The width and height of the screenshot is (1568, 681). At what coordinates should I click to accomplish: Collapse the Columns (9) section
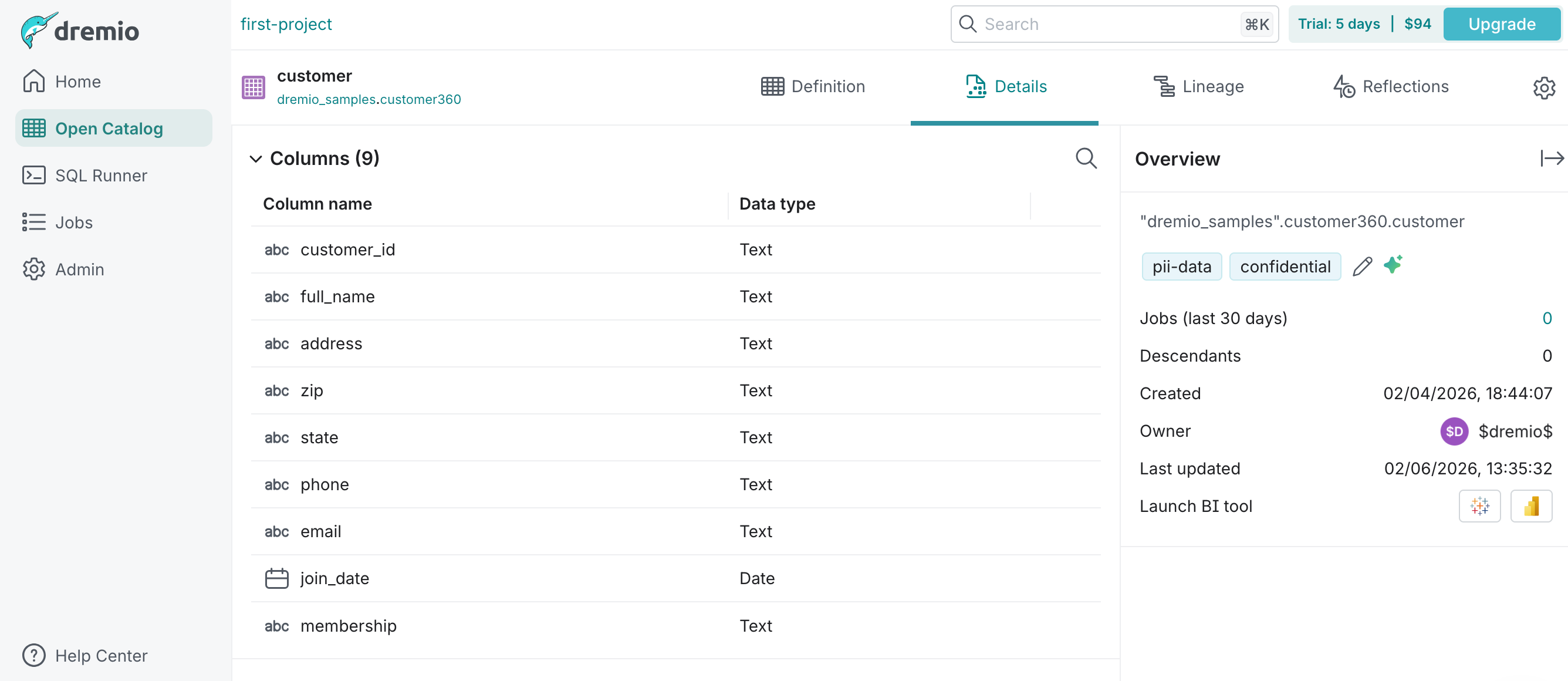click(256, 159)
